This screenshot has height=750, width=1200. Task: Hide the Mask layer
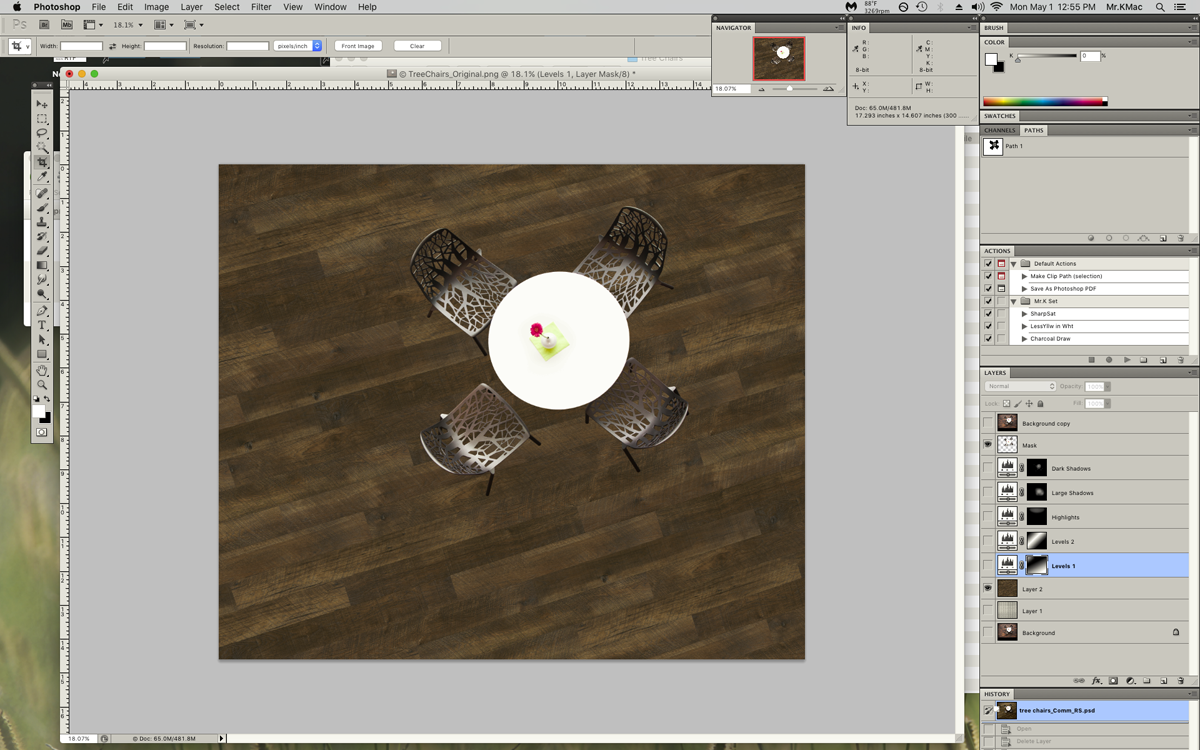point(988,445)
